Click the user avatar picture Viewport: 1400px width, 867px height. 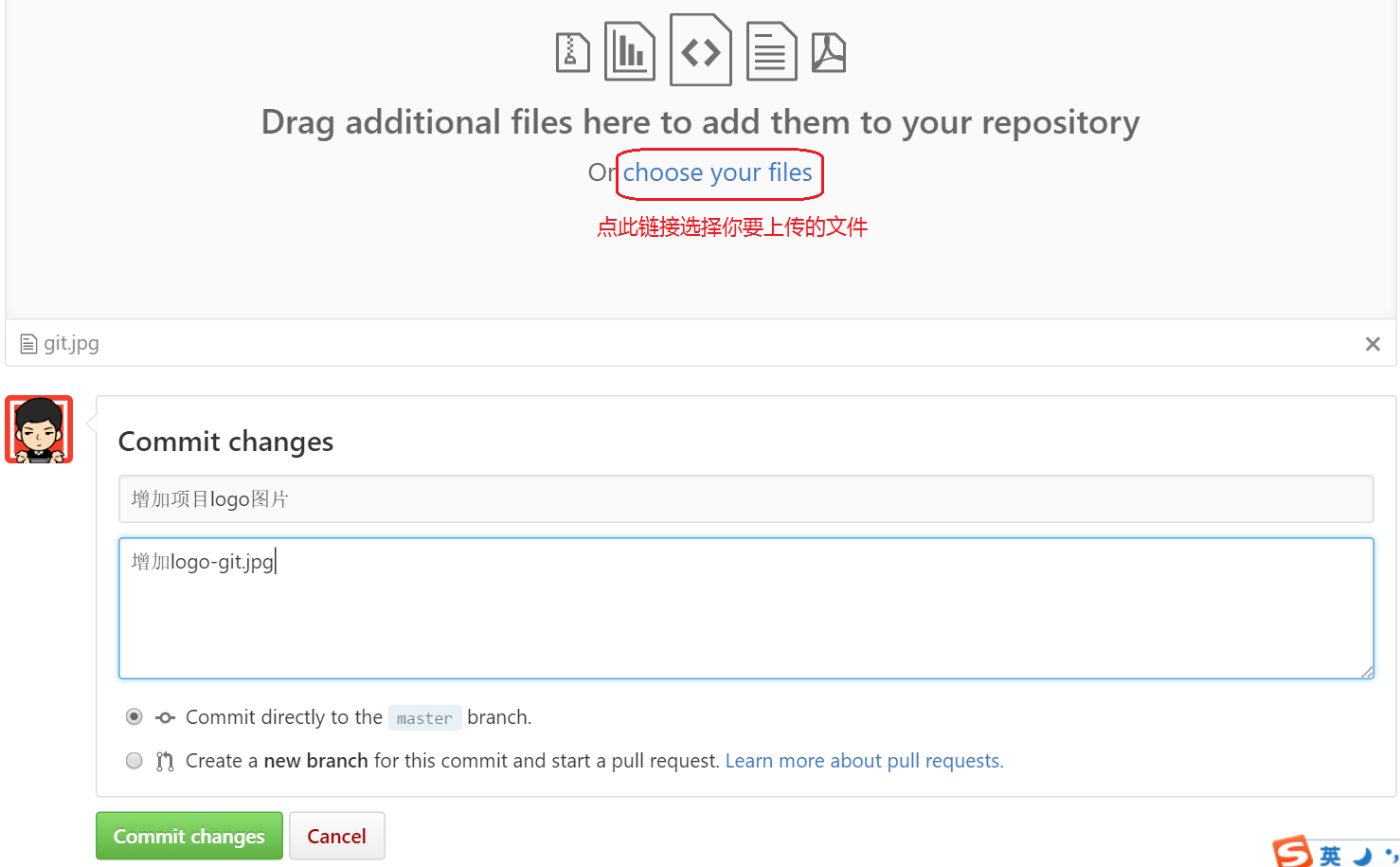(x=39, y=429)
